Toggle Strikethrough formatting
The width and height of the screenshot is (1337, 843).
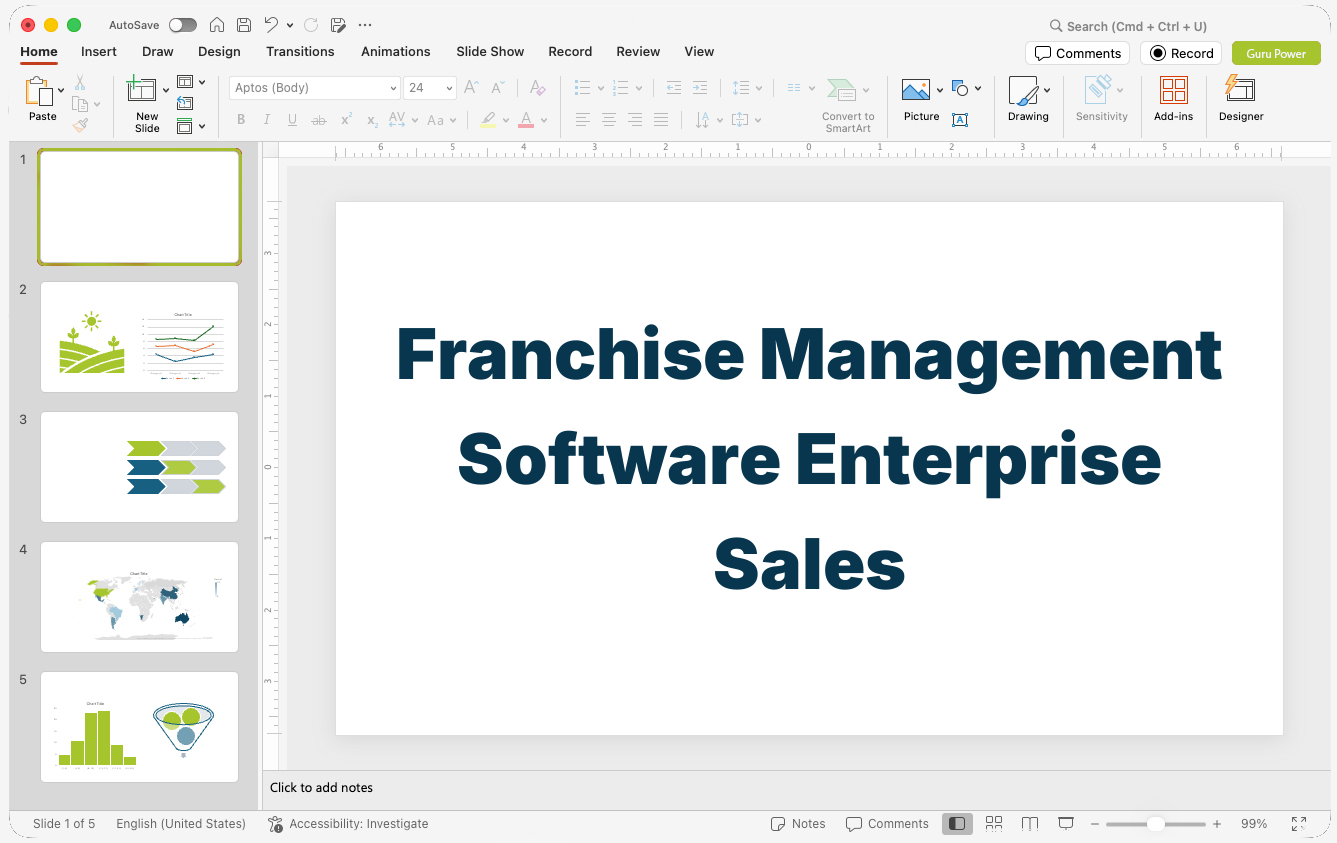(319, 120)
